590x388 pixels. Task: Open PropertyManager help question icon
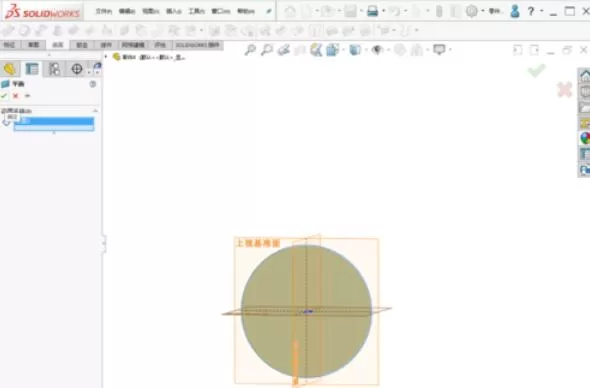pos(93,84)
